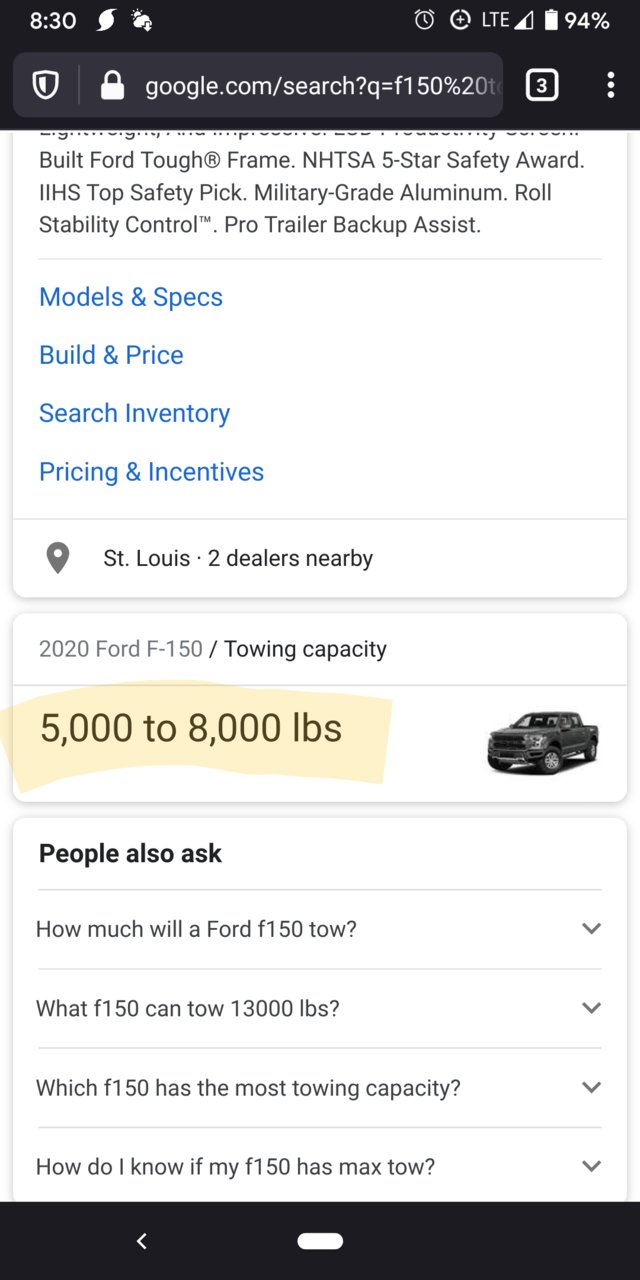The image size is (640, 1280).
Task: Tap the battery status icon
Action: pos(551,20)
